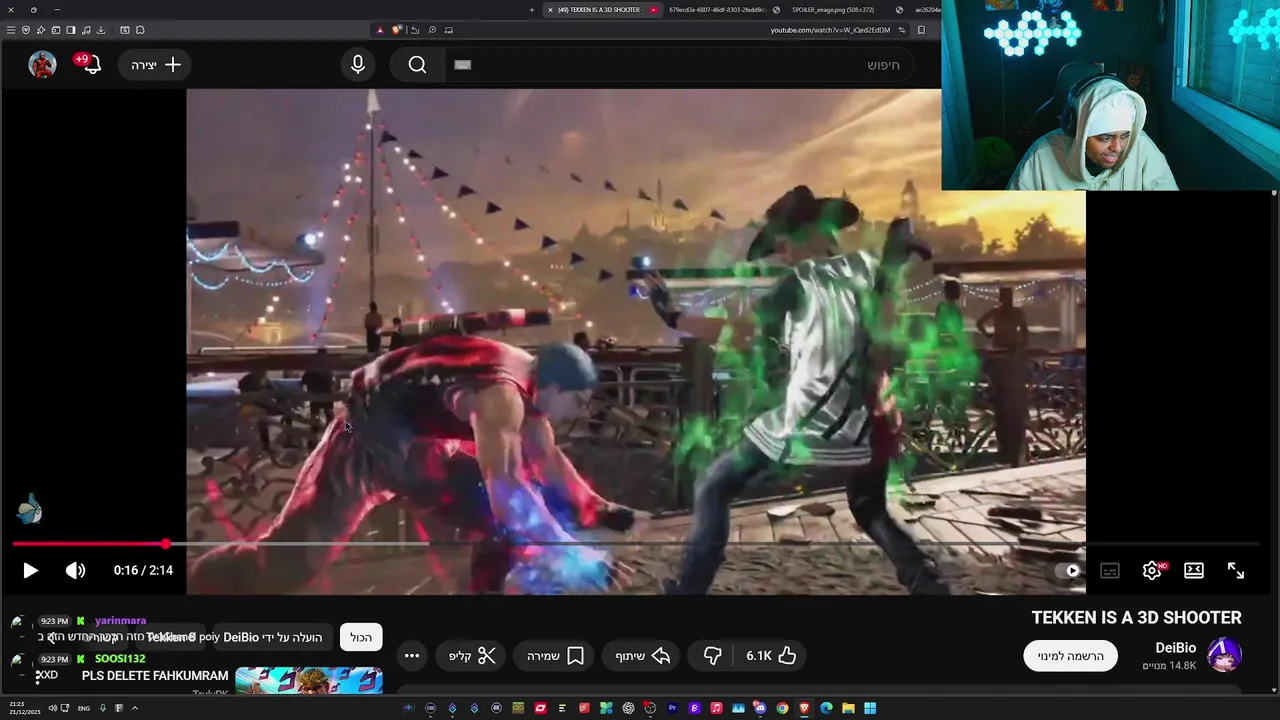Open the יצירה create menu
The height and width of the screenshot is (720, 1280).
155,65
